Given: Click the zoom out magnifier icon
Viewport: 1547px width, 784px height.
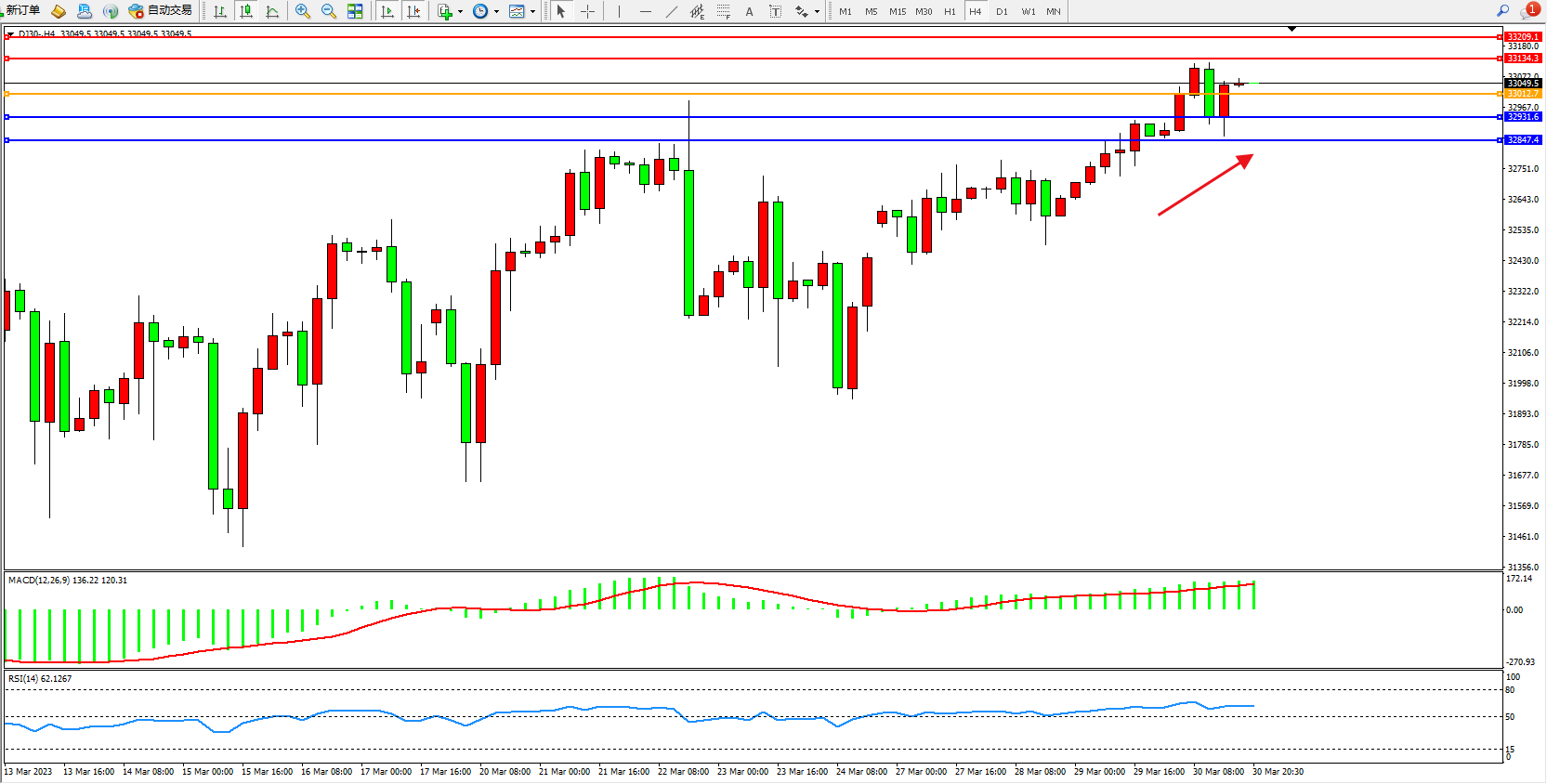Looking at the screenshot, I should pyautogui.click(x=328, y=11).
